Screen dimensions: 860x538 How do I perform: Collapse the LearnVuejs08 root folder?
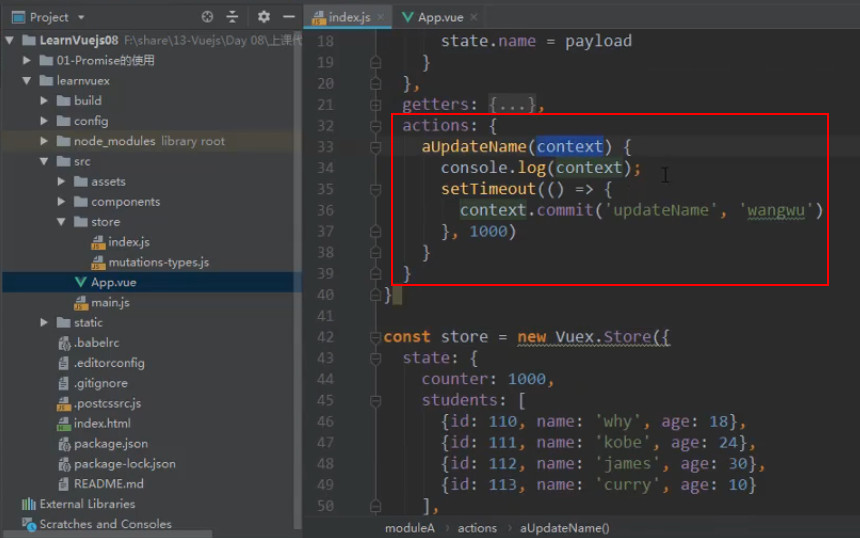pyautogui.click(x=9, y=40)
